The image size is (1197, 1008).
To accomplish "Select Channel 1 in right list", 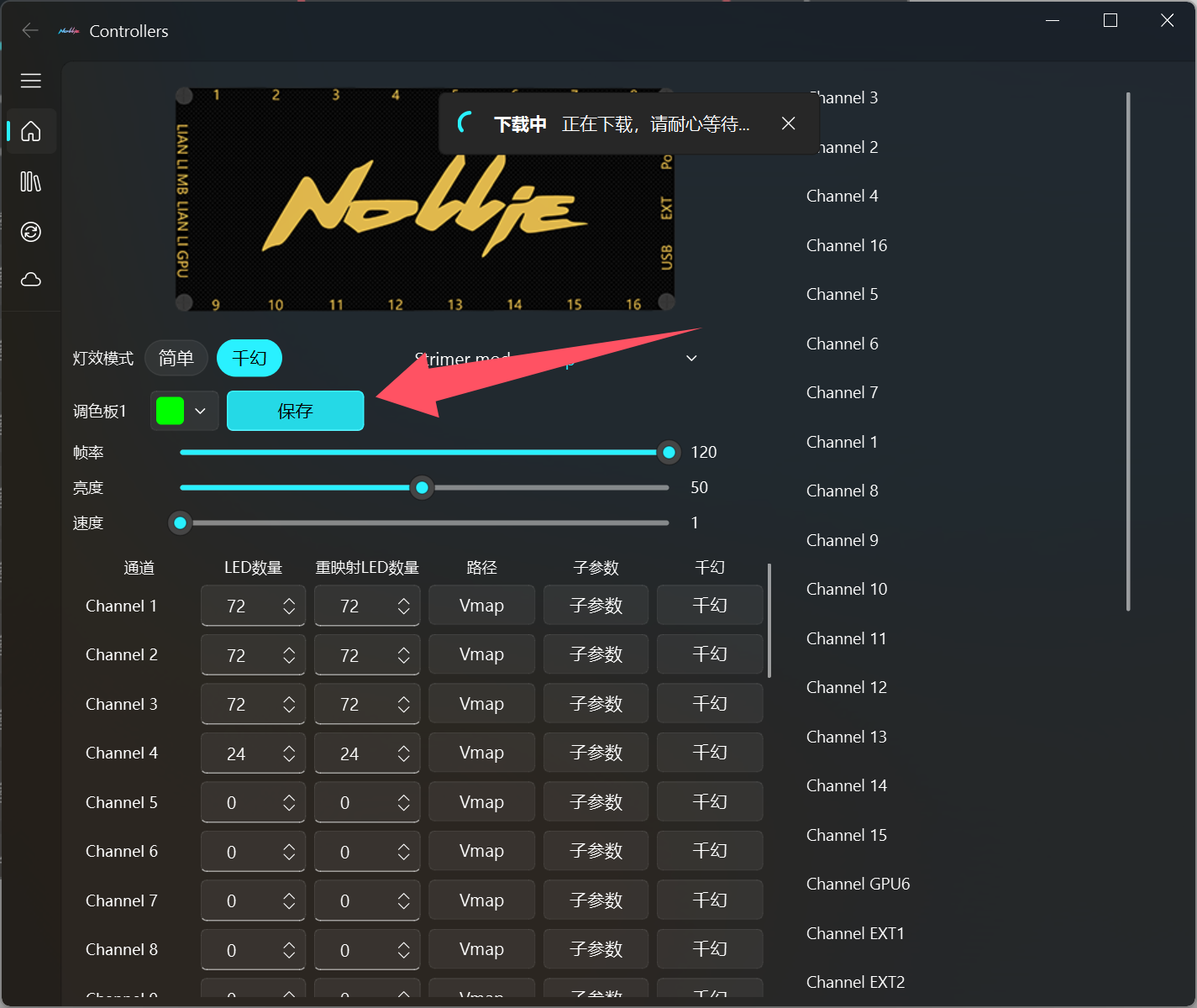I will tap(843, 442).
